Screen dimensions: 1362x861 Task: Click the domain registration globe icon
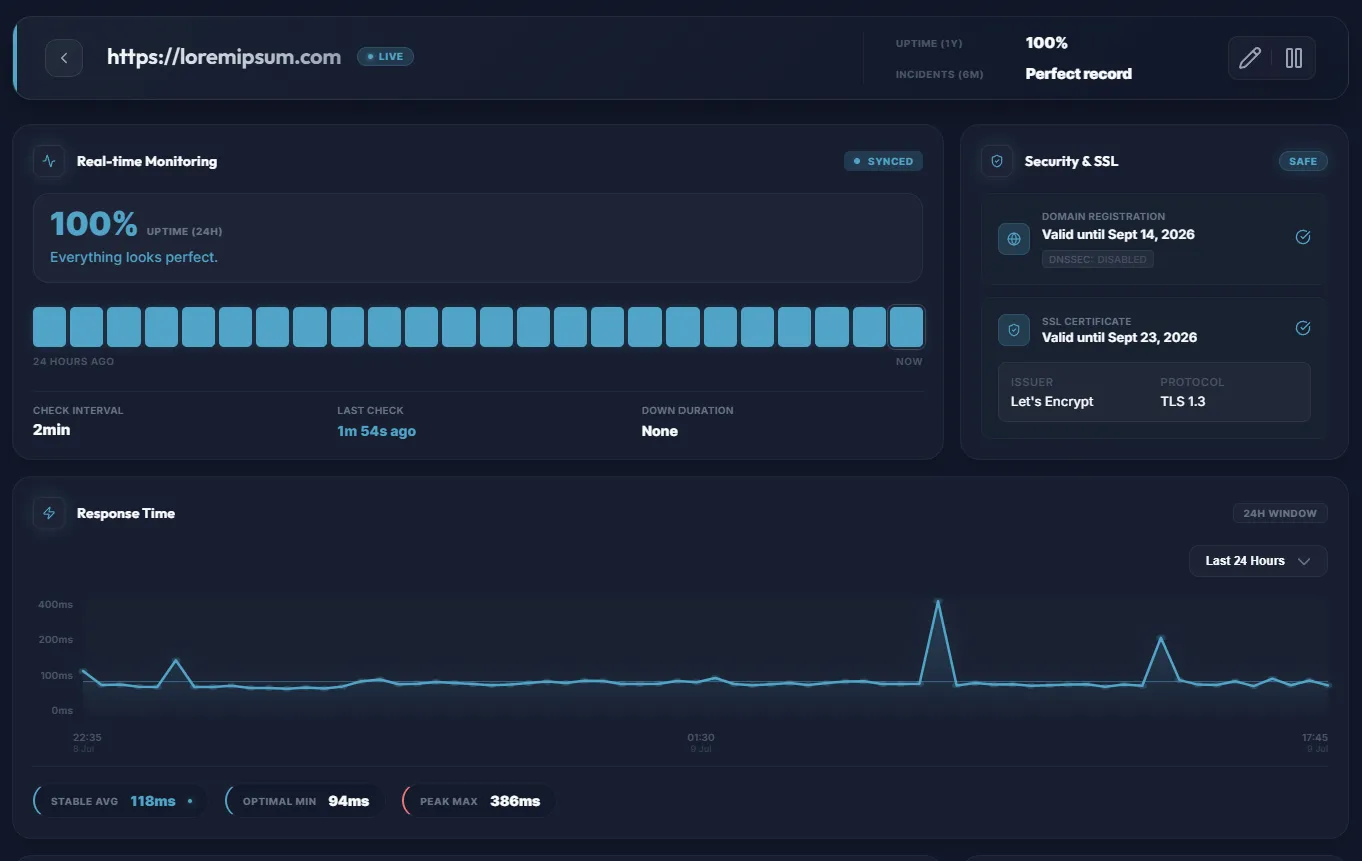1014,239
